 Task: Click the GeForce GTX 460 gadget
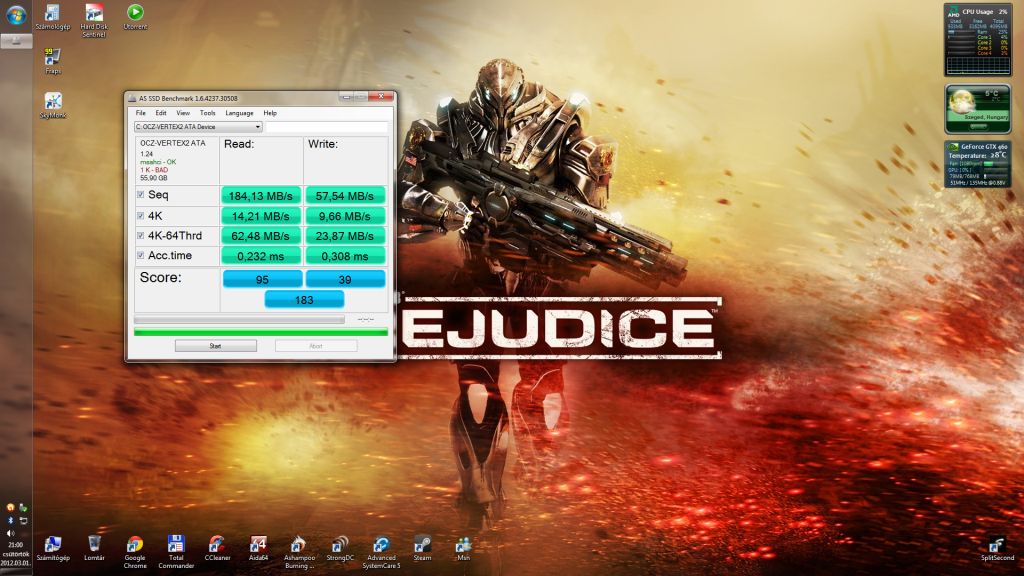[978, 165]
